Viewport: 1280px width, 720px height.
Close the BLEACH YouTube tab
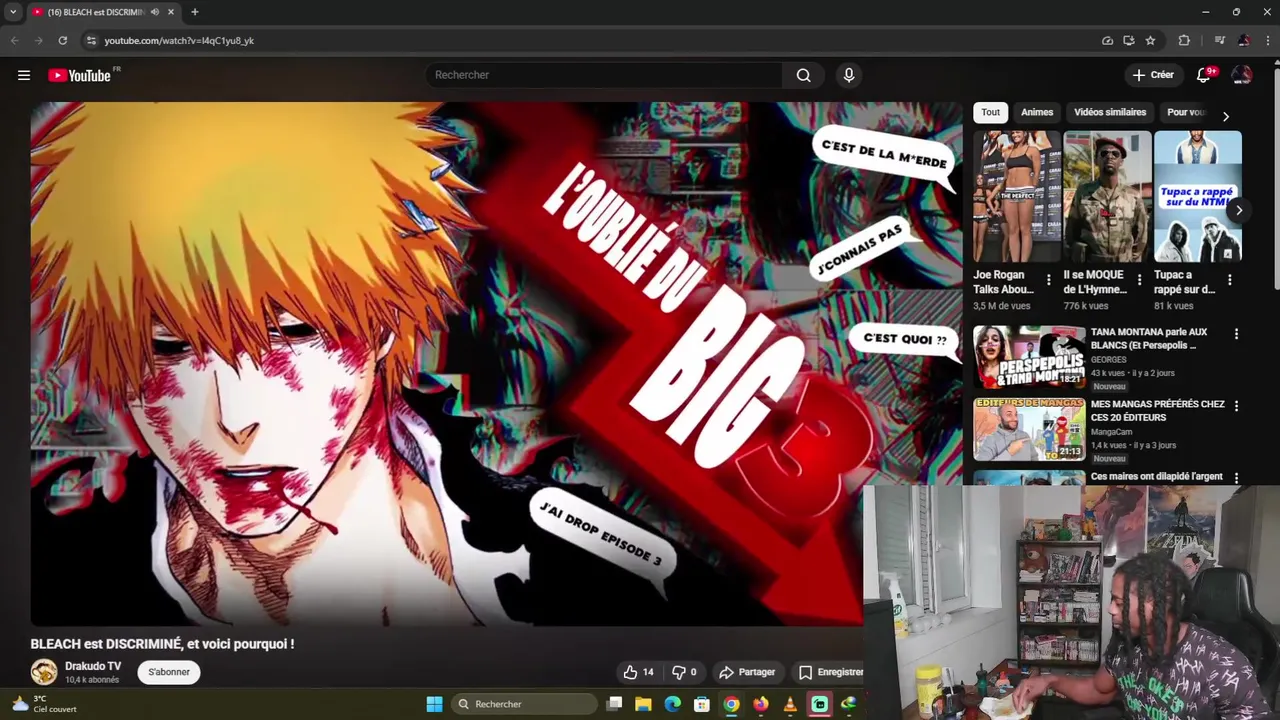171,12
